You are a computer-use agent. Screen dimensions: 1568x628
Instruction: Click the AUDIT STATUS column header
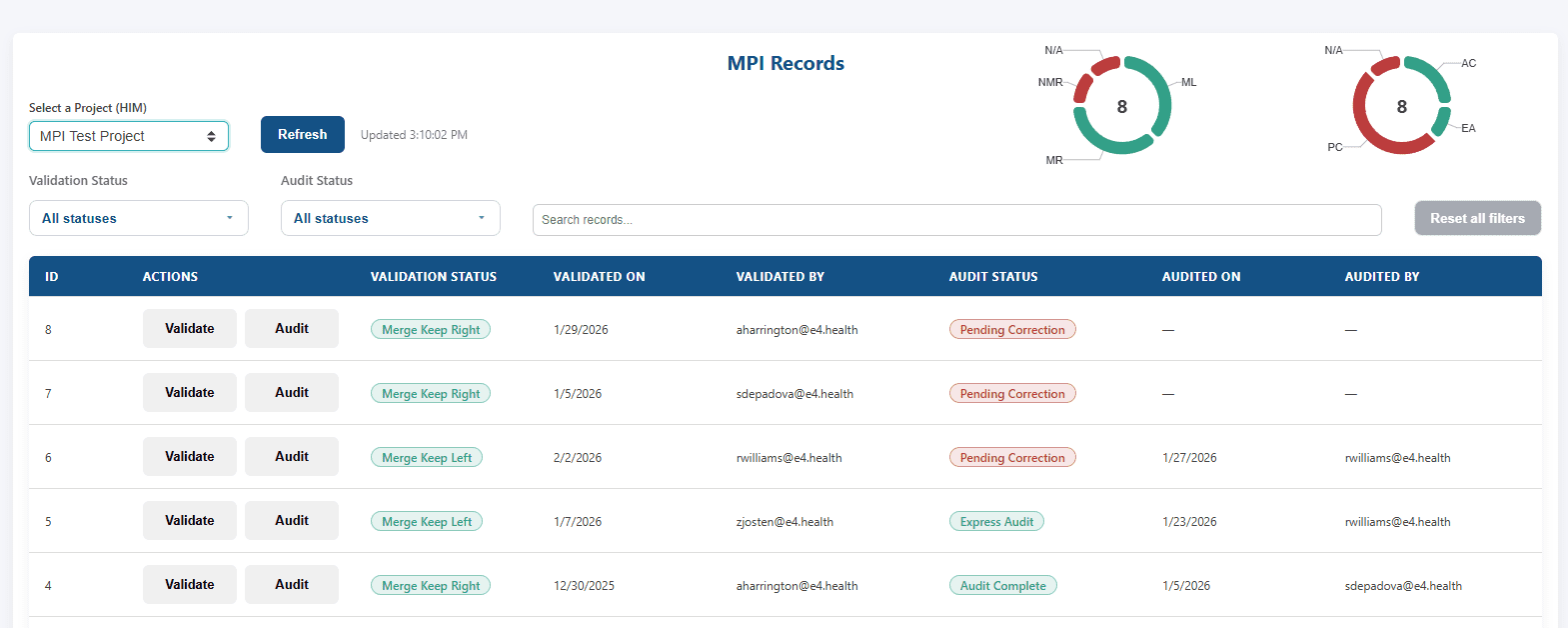click(993, 277)
